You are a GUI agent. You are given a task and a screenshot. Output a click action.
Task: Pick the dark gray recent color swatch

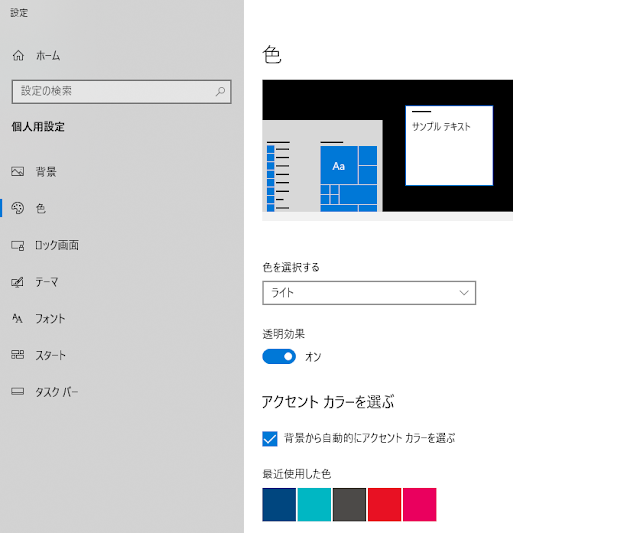coord(349,504)
